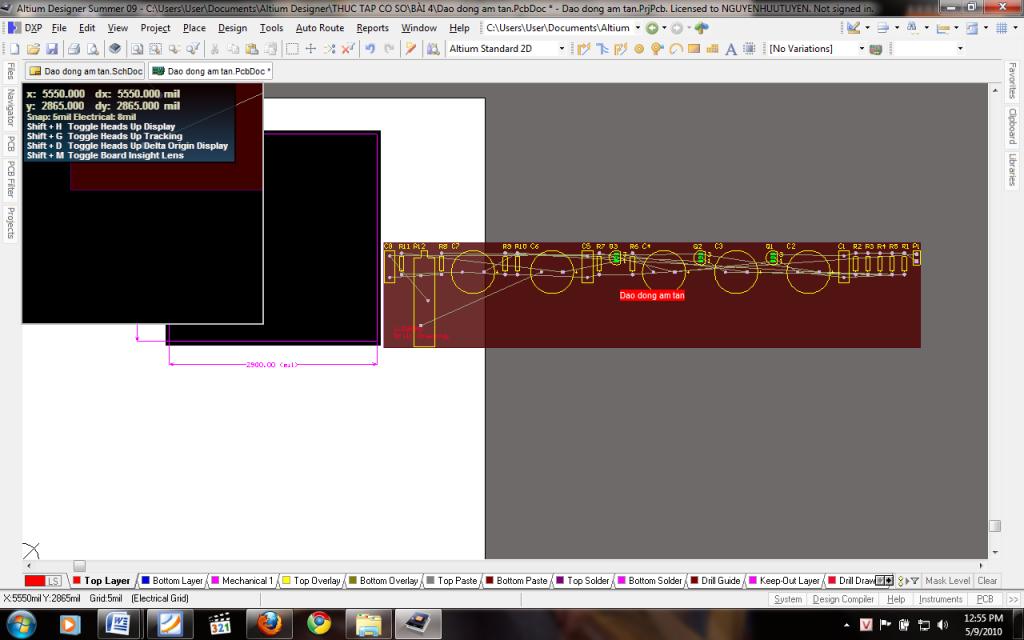Click the Select Inside Area icon
1024x640 pixels.
[x=292, y=48]
